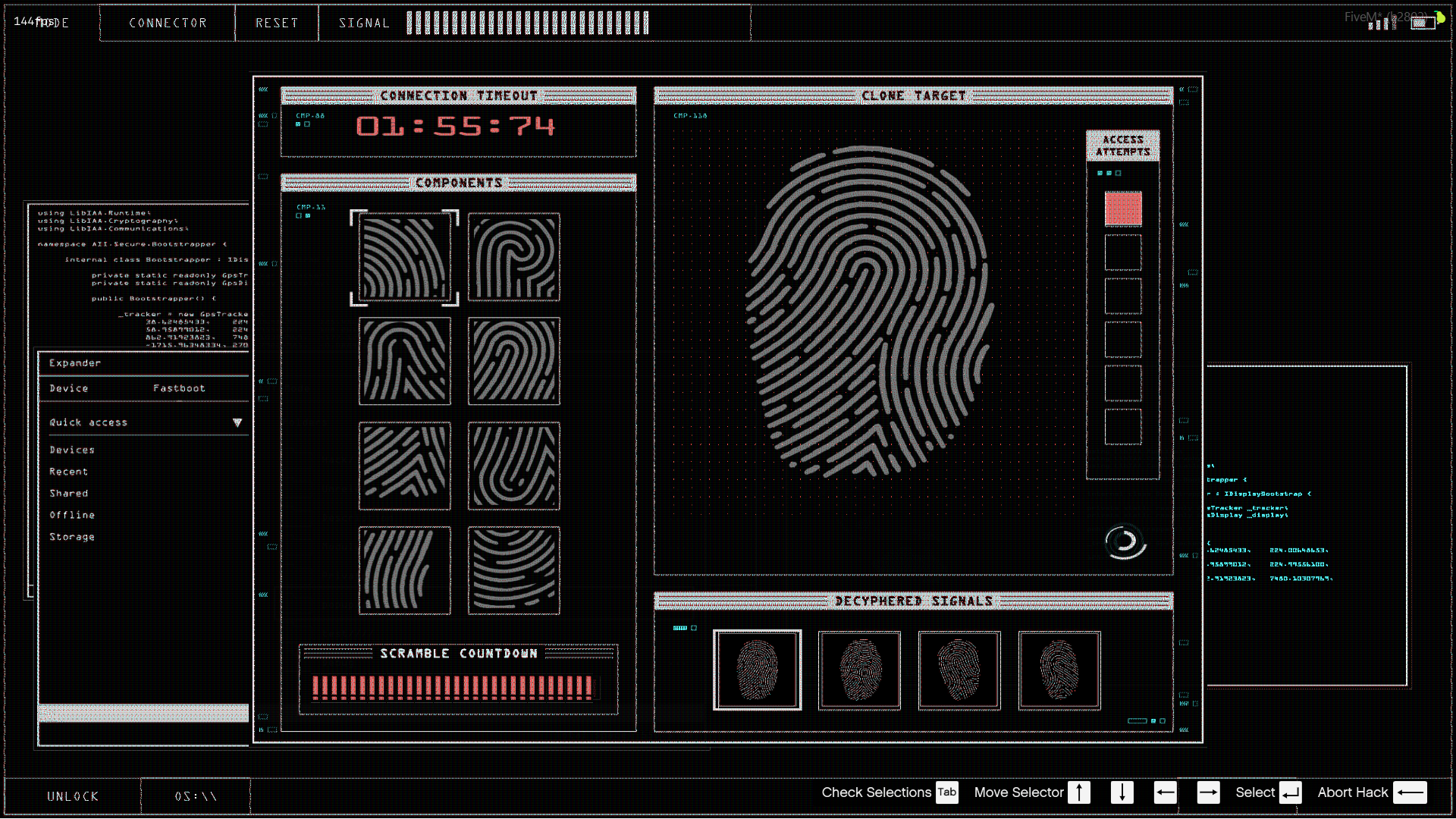Open the Storage menu entry
The width and height of the screenshot is (1456, 819).
point(72,537)
